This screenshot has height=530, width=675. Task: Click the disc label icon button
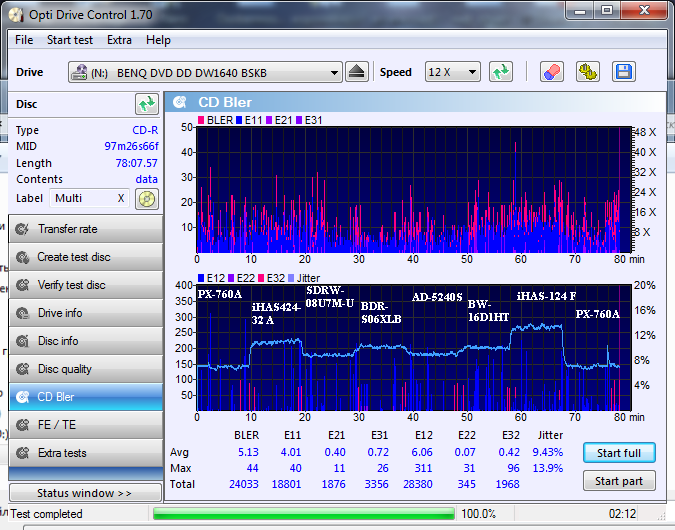(x=147, y=198)
